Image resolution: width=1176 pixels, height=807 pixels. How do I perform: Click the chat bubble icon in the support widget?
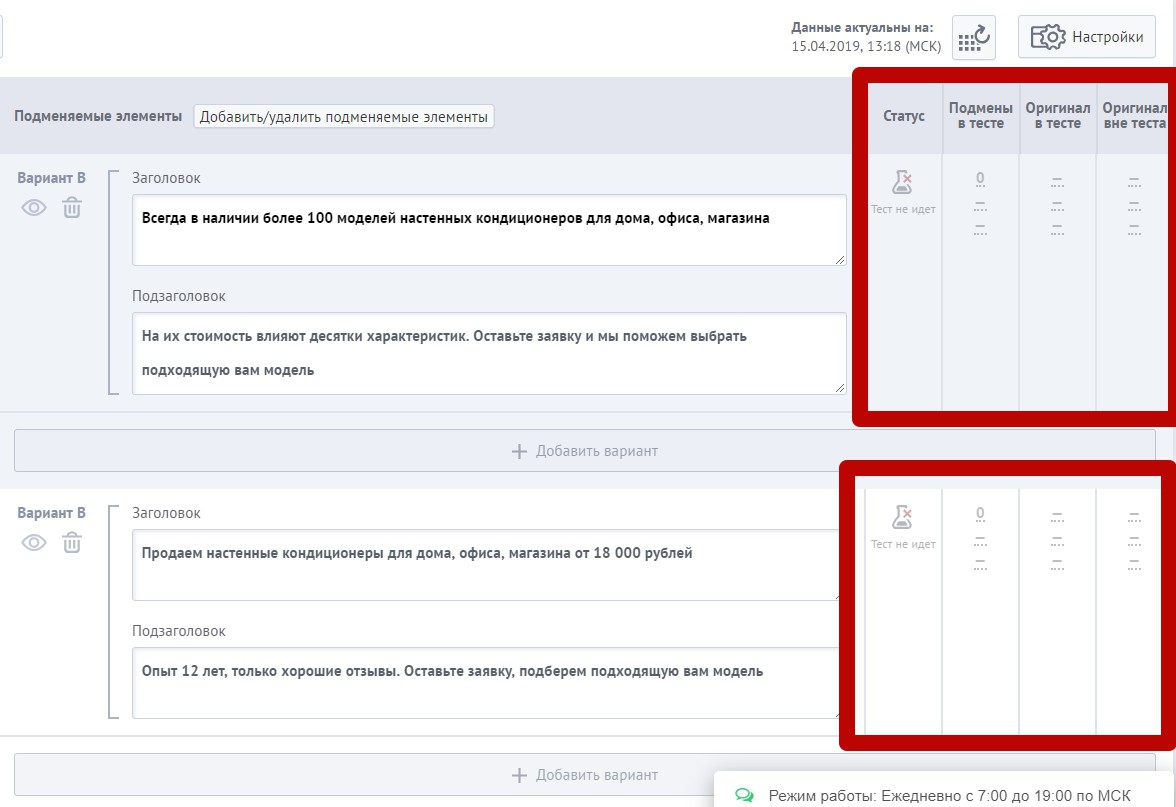click(x=744, y=795)
